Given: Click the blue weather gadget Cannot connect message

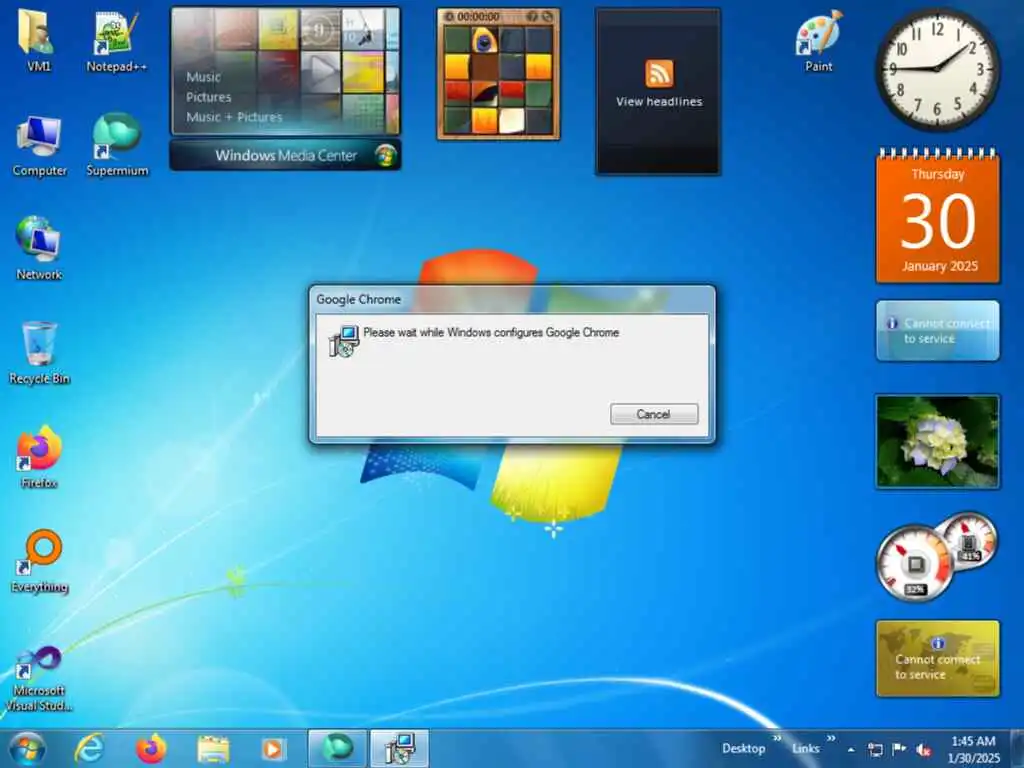Looking at the screenshot, I should point(937,330).
